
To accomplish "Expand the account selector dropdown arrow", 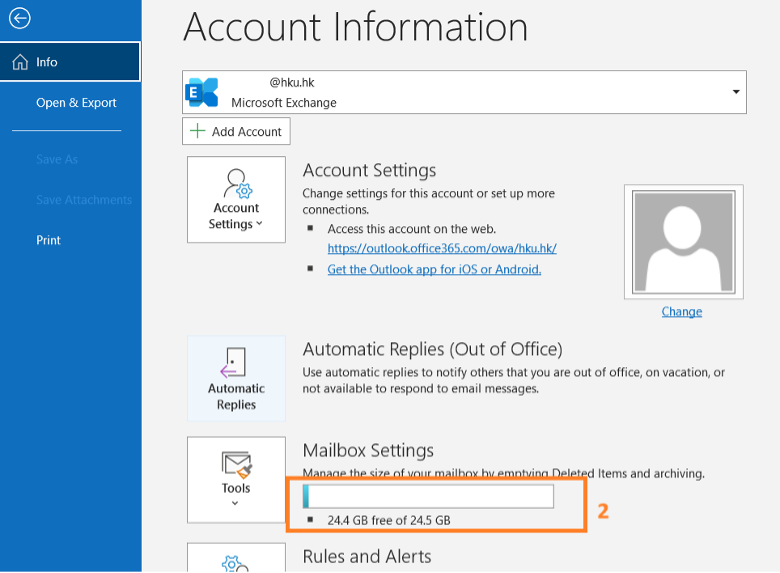I will [x=736, y=92].
